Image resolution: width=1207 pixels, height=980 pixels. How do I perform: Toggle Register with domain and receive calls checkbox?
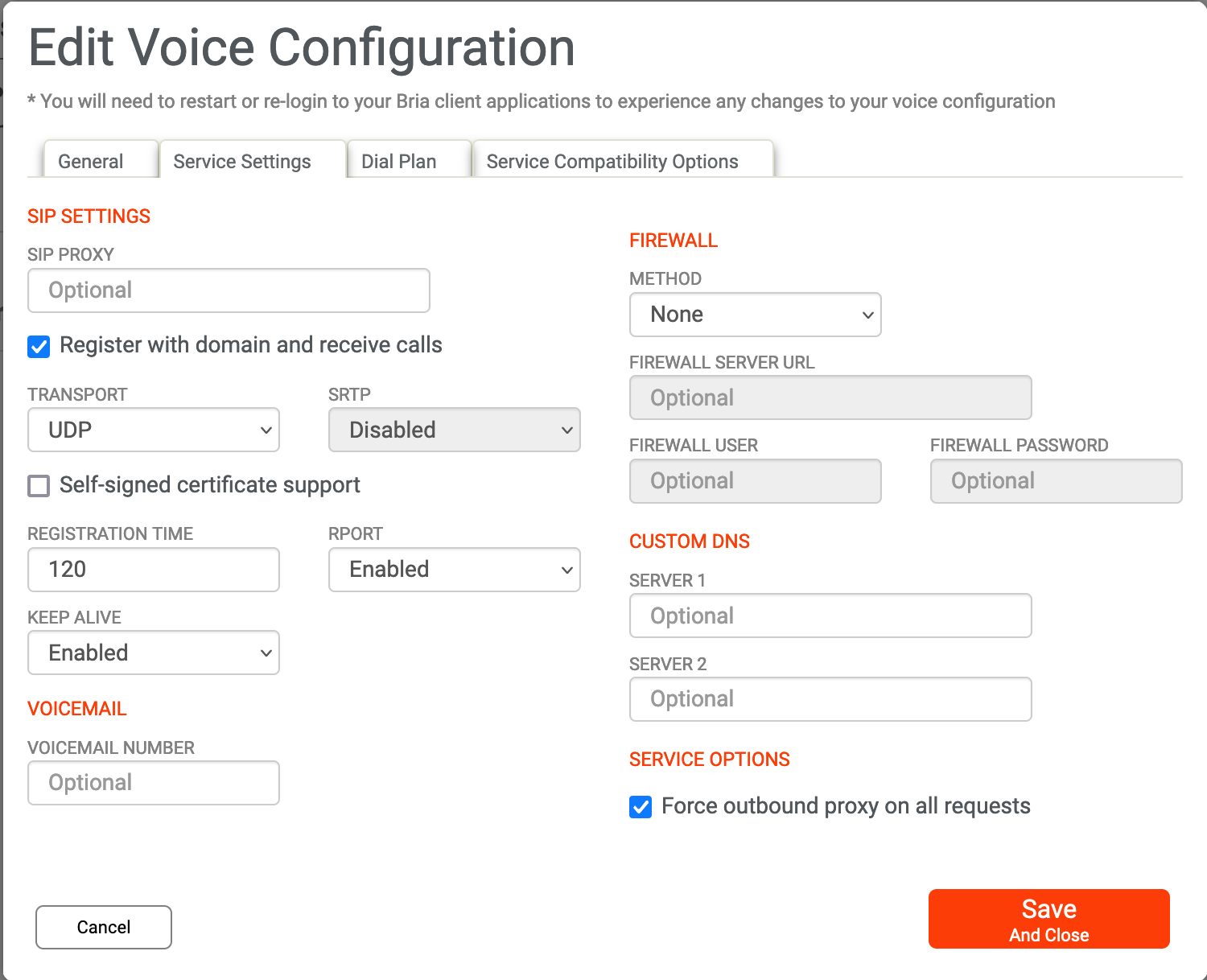tap(39, 347)
